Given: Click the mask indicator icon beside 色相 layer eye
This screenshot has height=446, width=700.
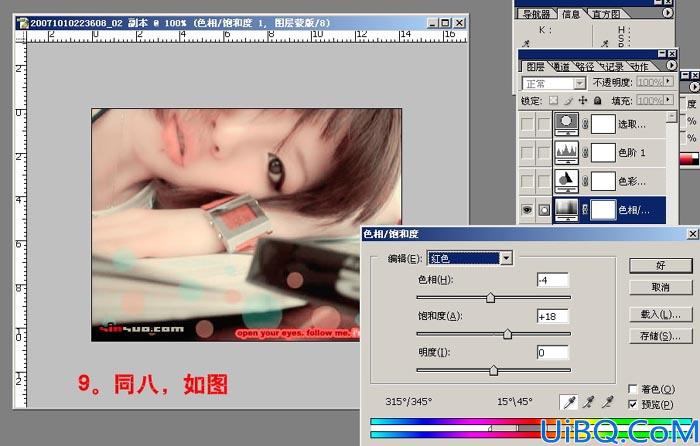Looking at the screenshot, I should pyautogui.click(x=544, y=209).
